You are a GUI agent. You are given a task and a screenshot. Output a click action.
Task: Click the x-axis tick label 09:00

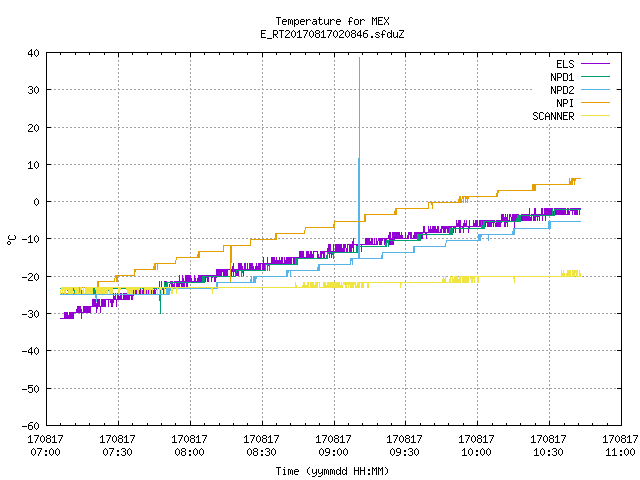click(x=333, y=452)
